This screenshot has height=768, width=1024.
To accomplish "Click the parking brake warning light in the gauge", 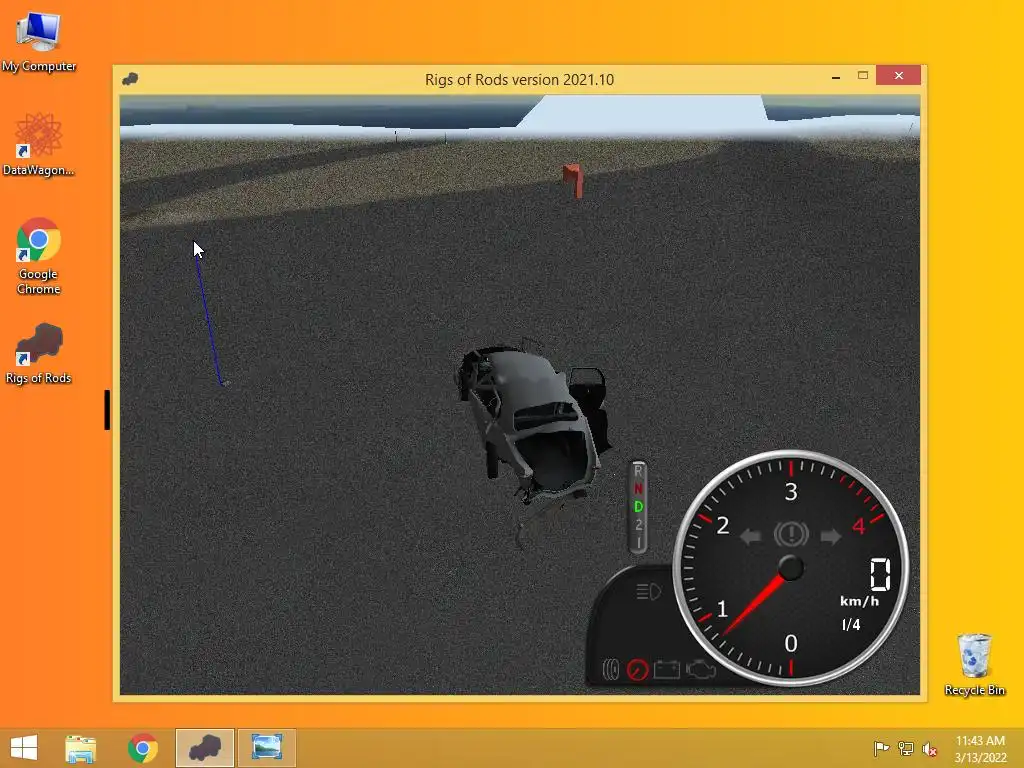I will pos(791,534).
